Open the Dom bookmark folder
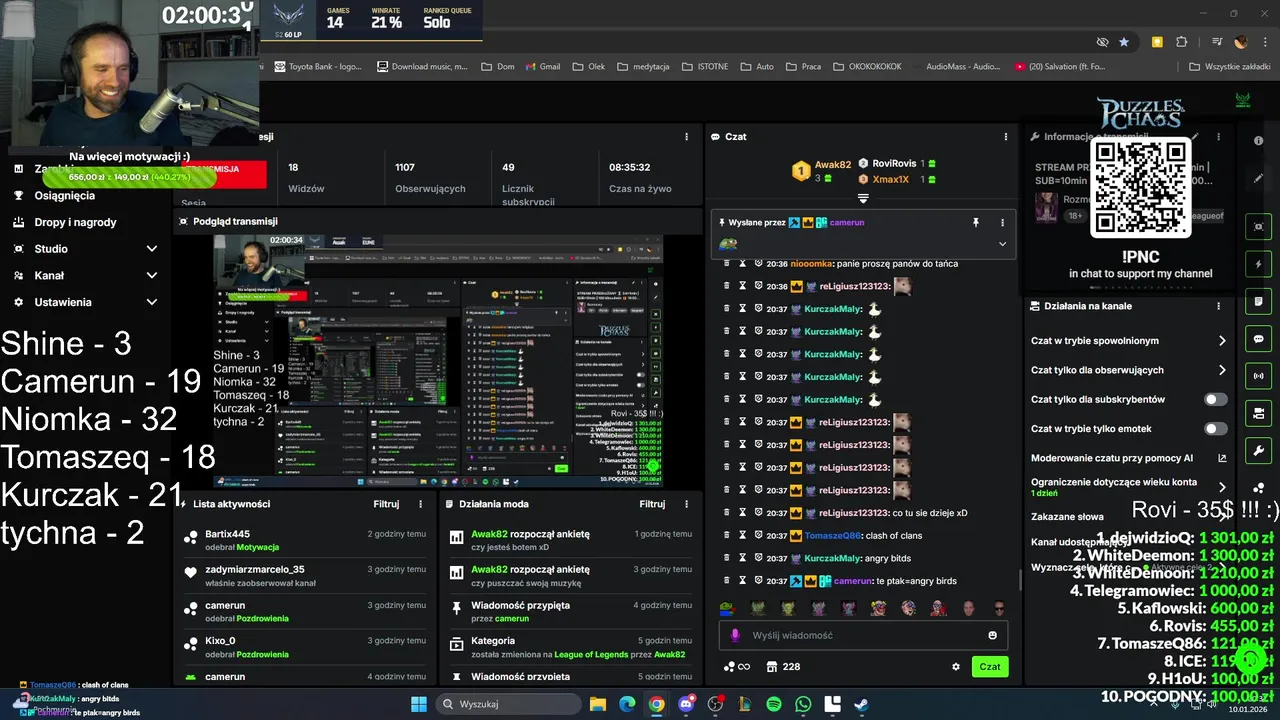The height and width of the screenshot is (720, 1280). [x=497, y=67]
